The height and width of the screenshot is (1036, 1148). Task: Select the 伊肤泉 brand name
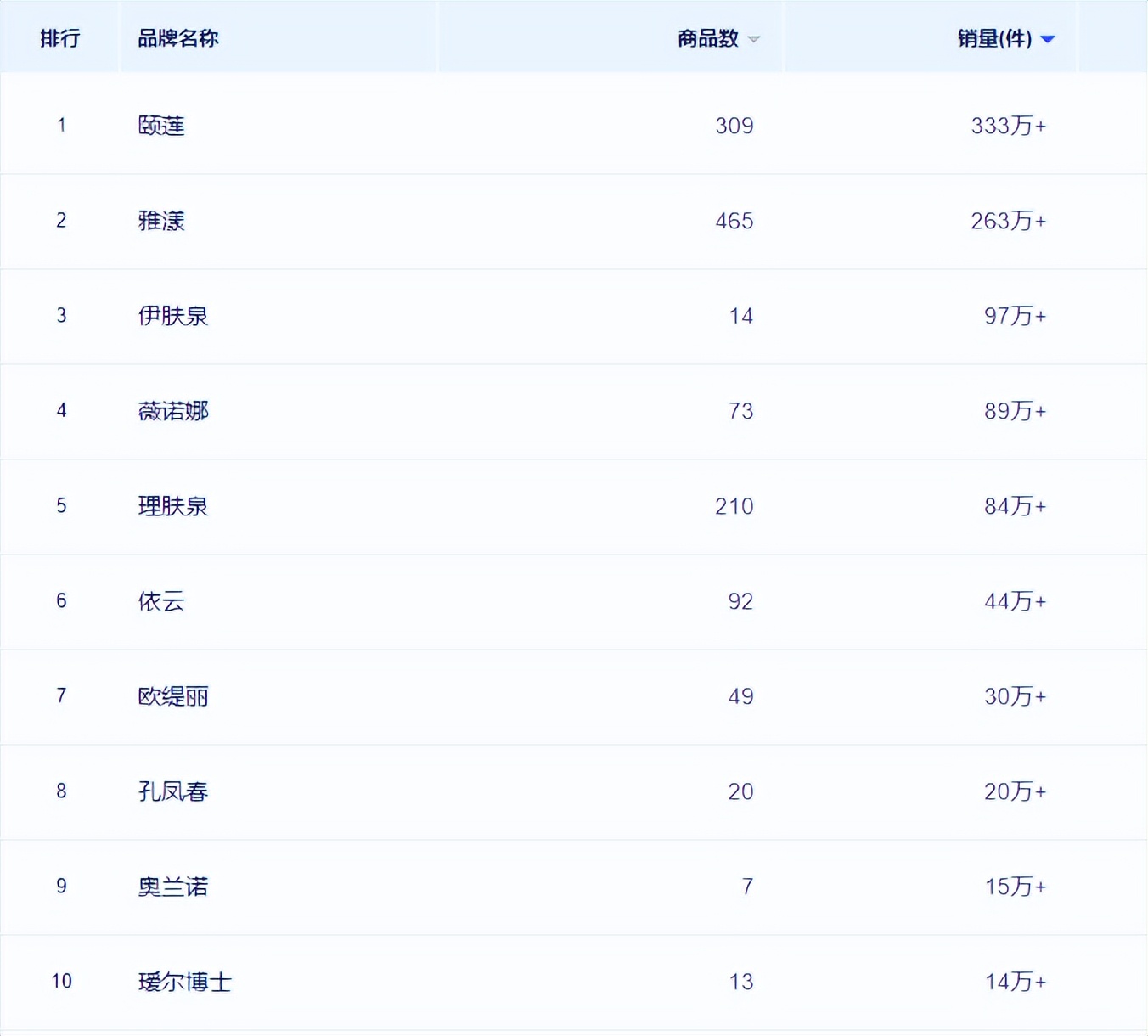pyautogui.click(x=172, y=316)
